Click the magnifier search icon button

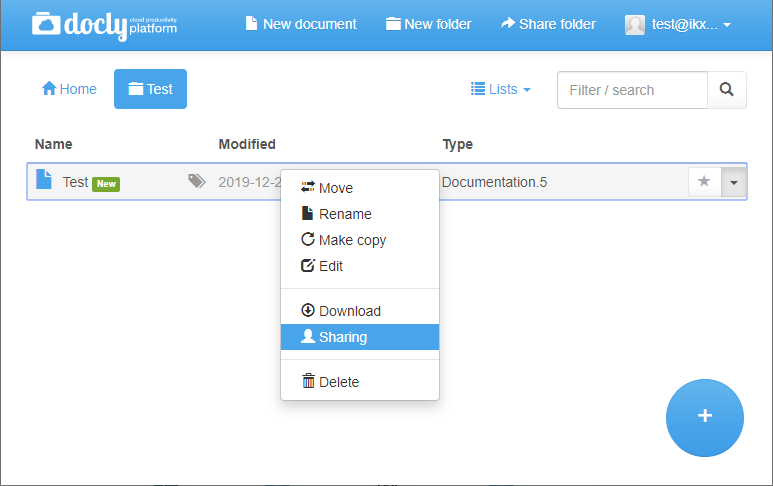[x=727, y=90]
